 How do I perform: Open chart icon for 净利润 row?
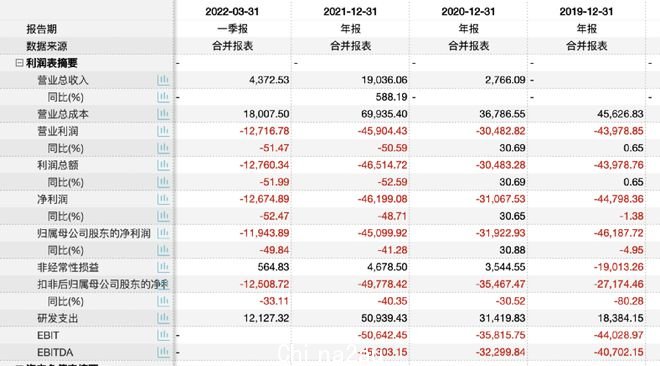163,199
